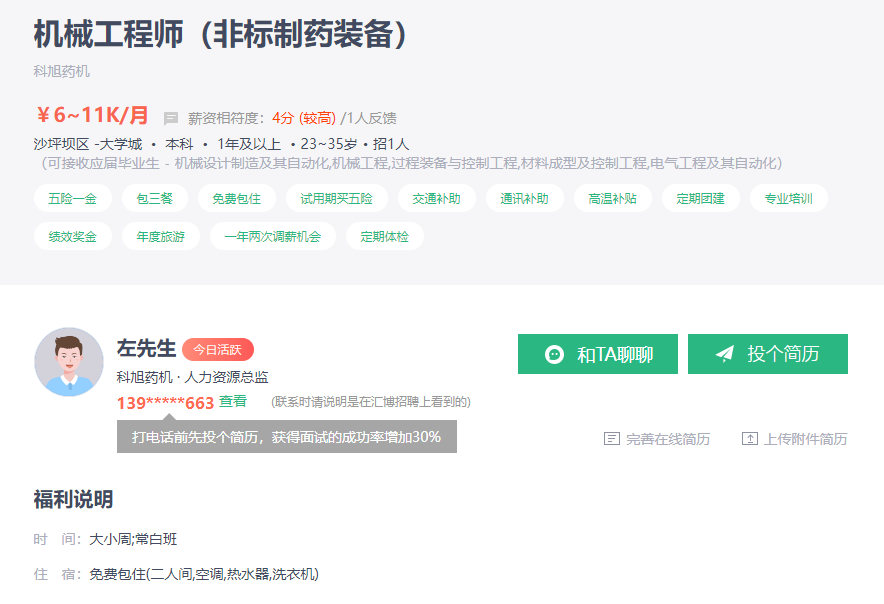Select the 定期团建 benefit tag

coord(701,199)
